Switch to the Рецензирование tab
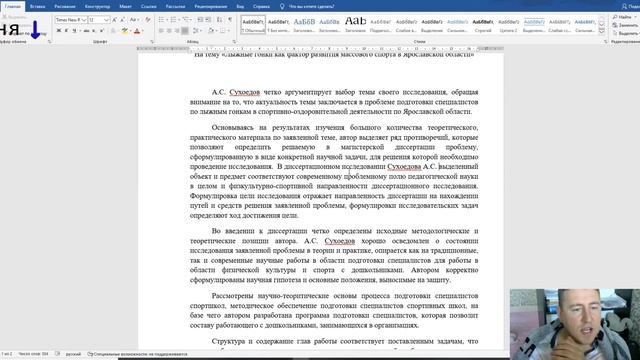The image size is (640, 360). pyautogui.click(x=211, y=6)
